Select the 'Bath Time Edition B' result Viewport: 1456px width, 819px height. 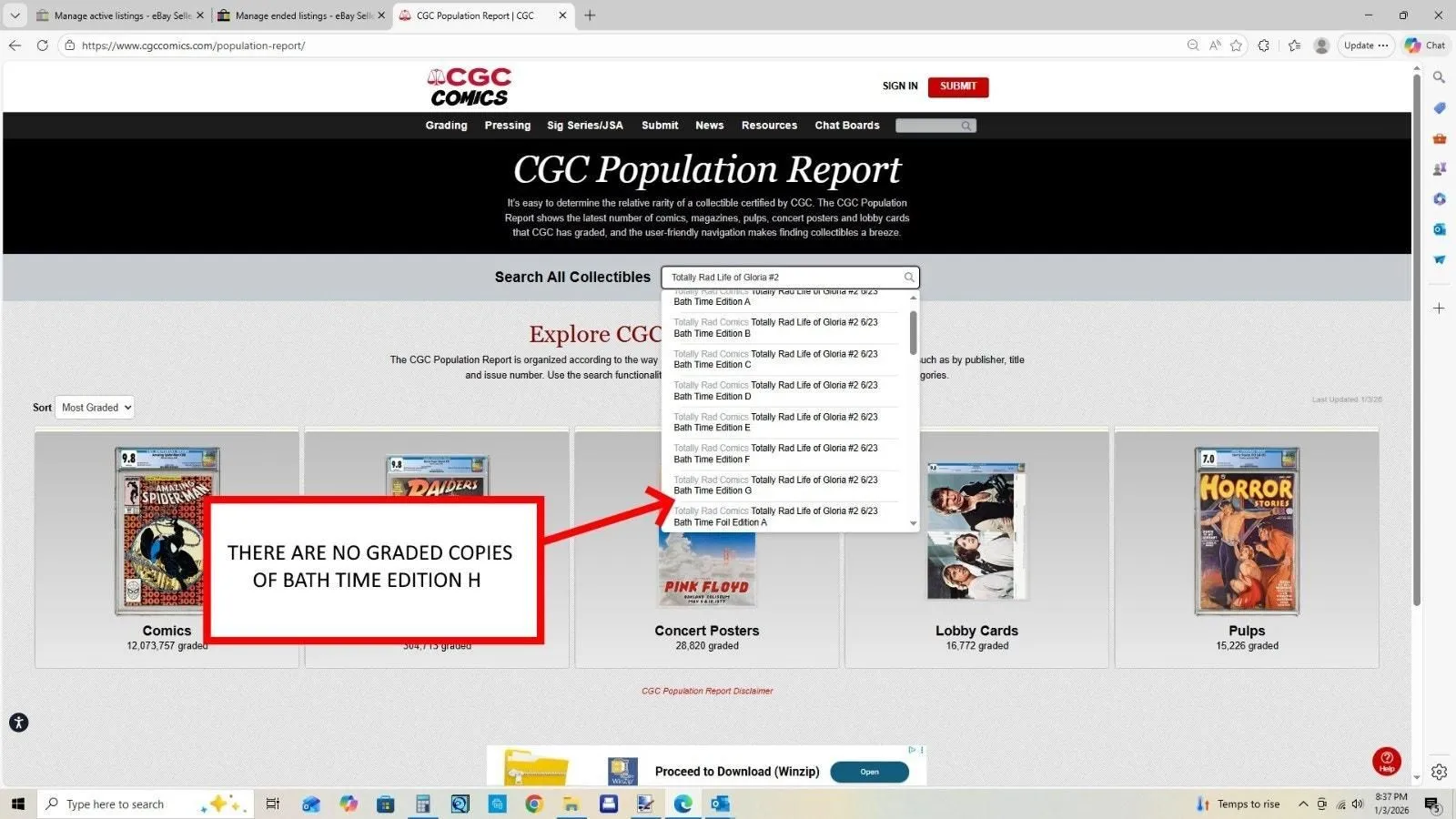784,328
